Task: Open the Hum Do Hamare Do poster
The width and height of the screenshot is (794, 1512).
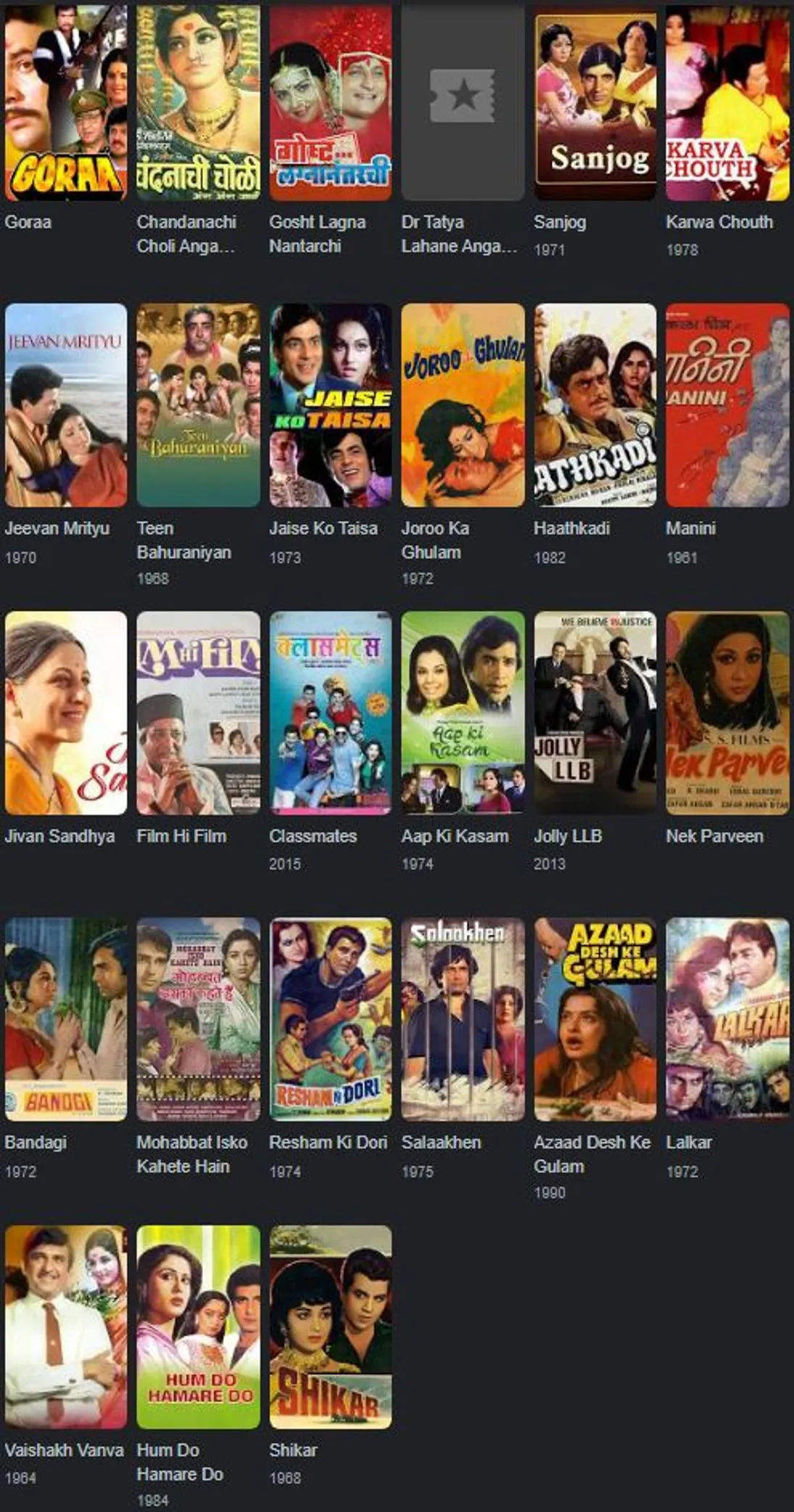Action: coord(198,1326)
